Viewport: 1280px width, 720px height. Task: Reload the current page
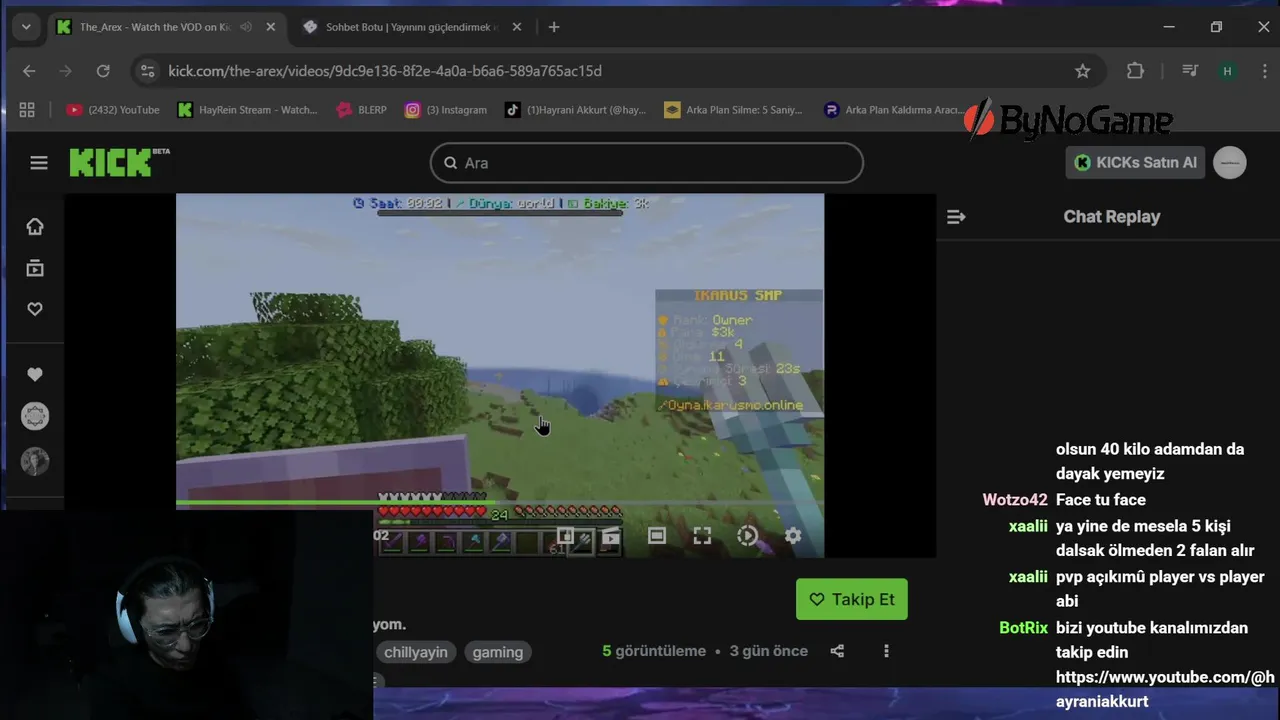(103, 71)
